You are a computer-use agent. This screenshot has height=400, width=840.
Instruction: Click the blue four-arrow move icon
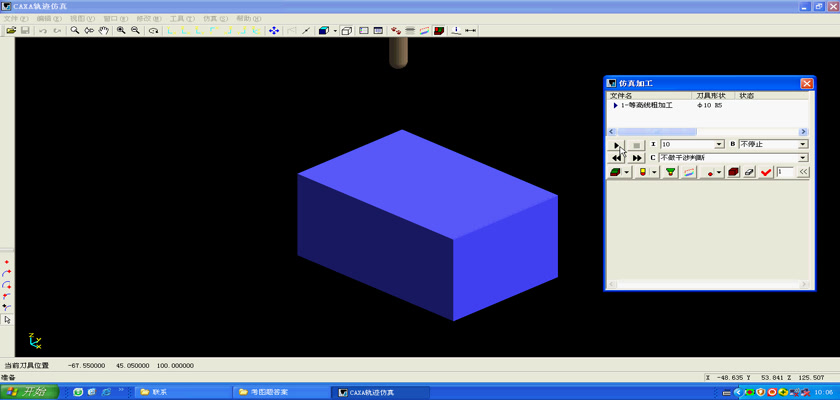[x=274, y=31]
